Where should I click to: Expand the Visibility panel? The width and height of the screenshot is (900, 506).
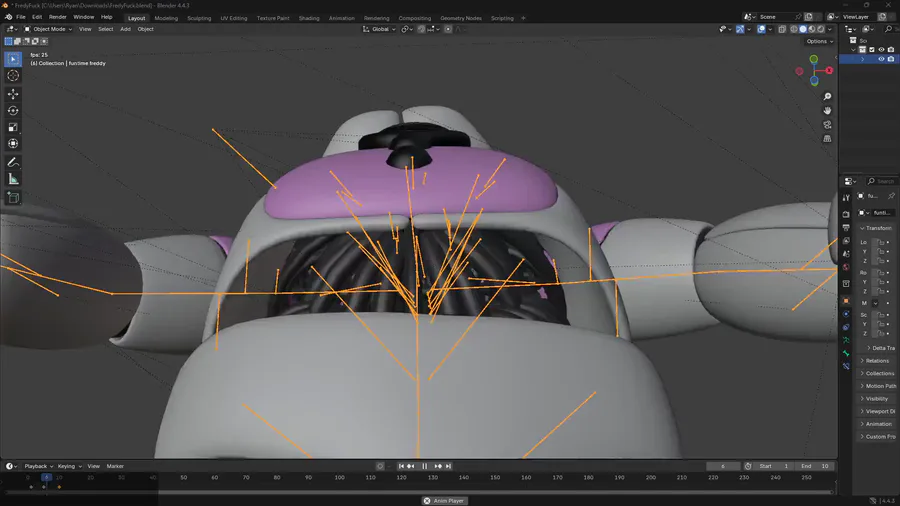coord(874,399)
